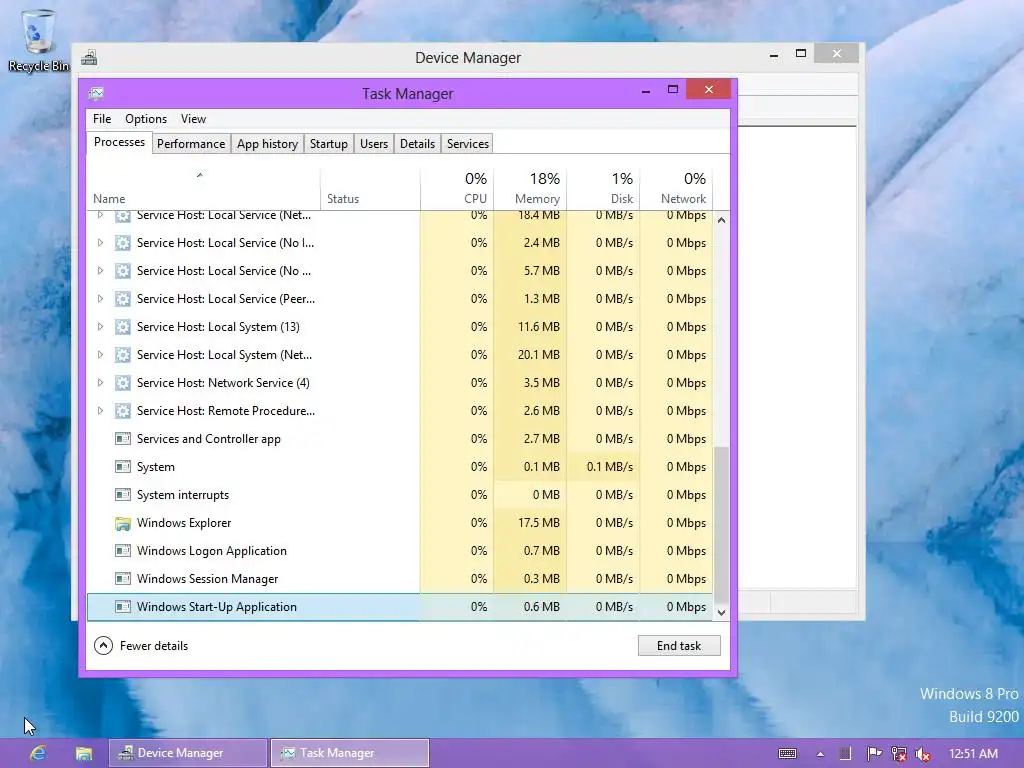Maximize the Device Manager window
The image size is (1024, 768).
click(801, 54)
